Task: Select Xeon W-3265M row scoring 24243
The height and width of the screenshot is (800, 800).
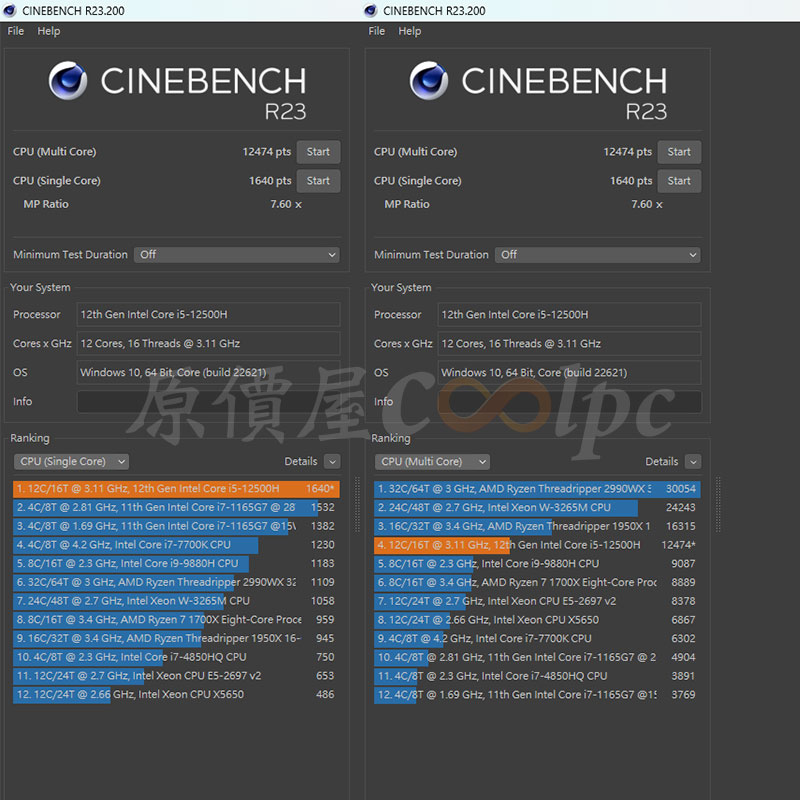Action: pos(537,508)
